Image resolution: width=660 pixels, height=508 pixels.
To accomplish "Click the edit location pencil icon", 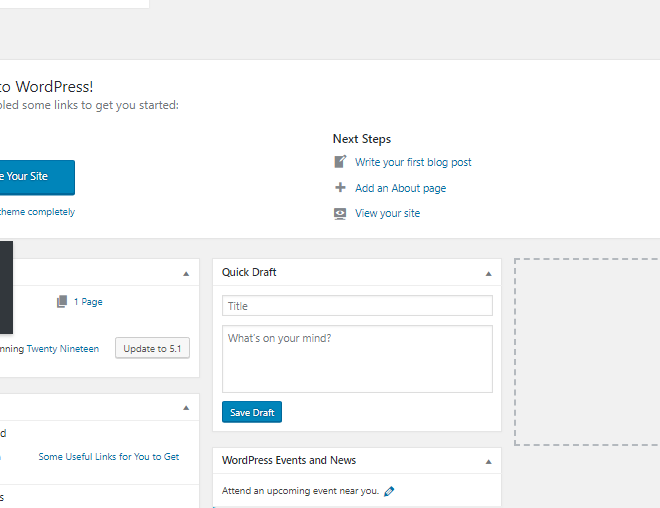I will [x=389, y=491].
